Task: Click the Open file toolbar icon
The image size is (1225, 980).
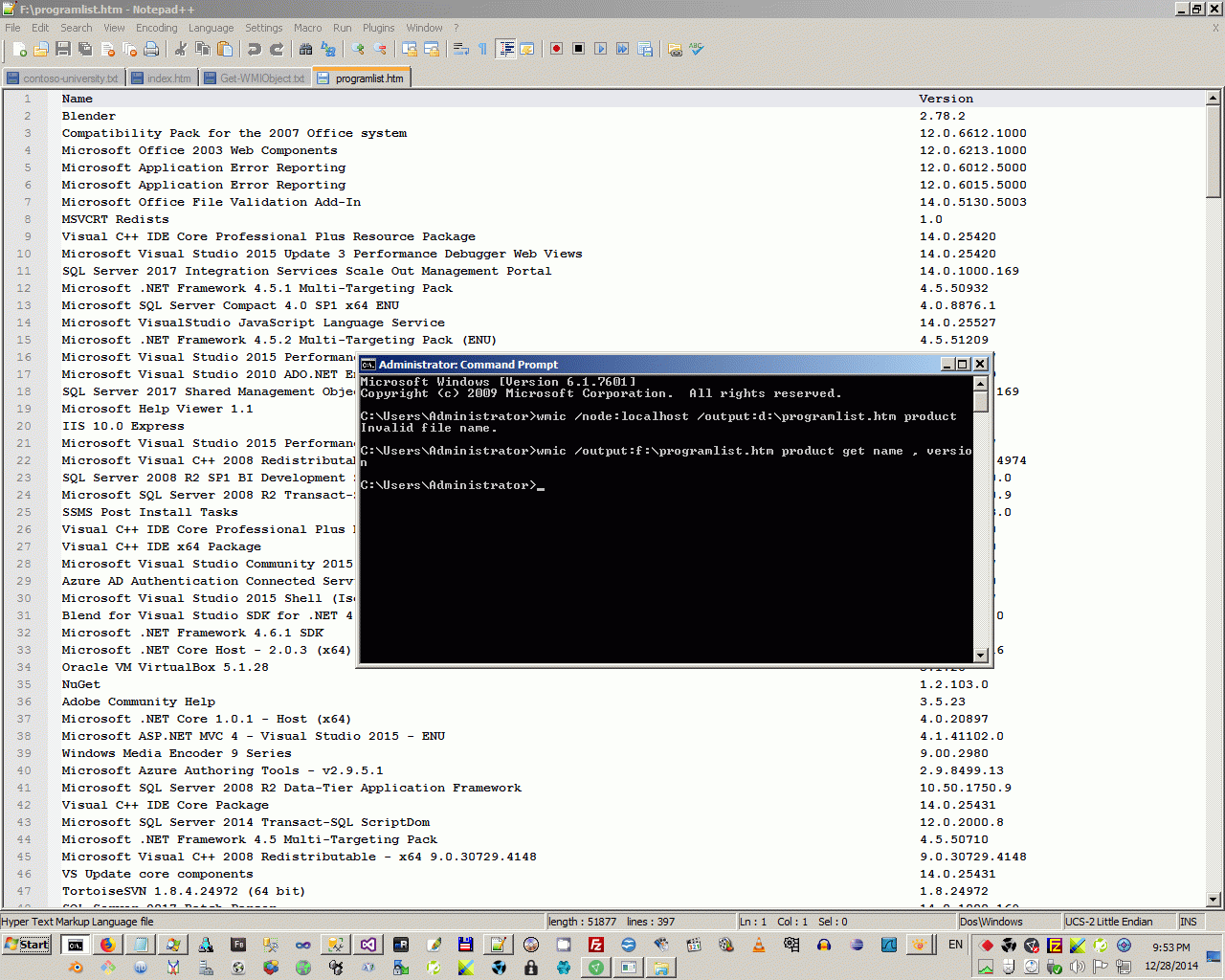Action: click(x=41, y=49)
